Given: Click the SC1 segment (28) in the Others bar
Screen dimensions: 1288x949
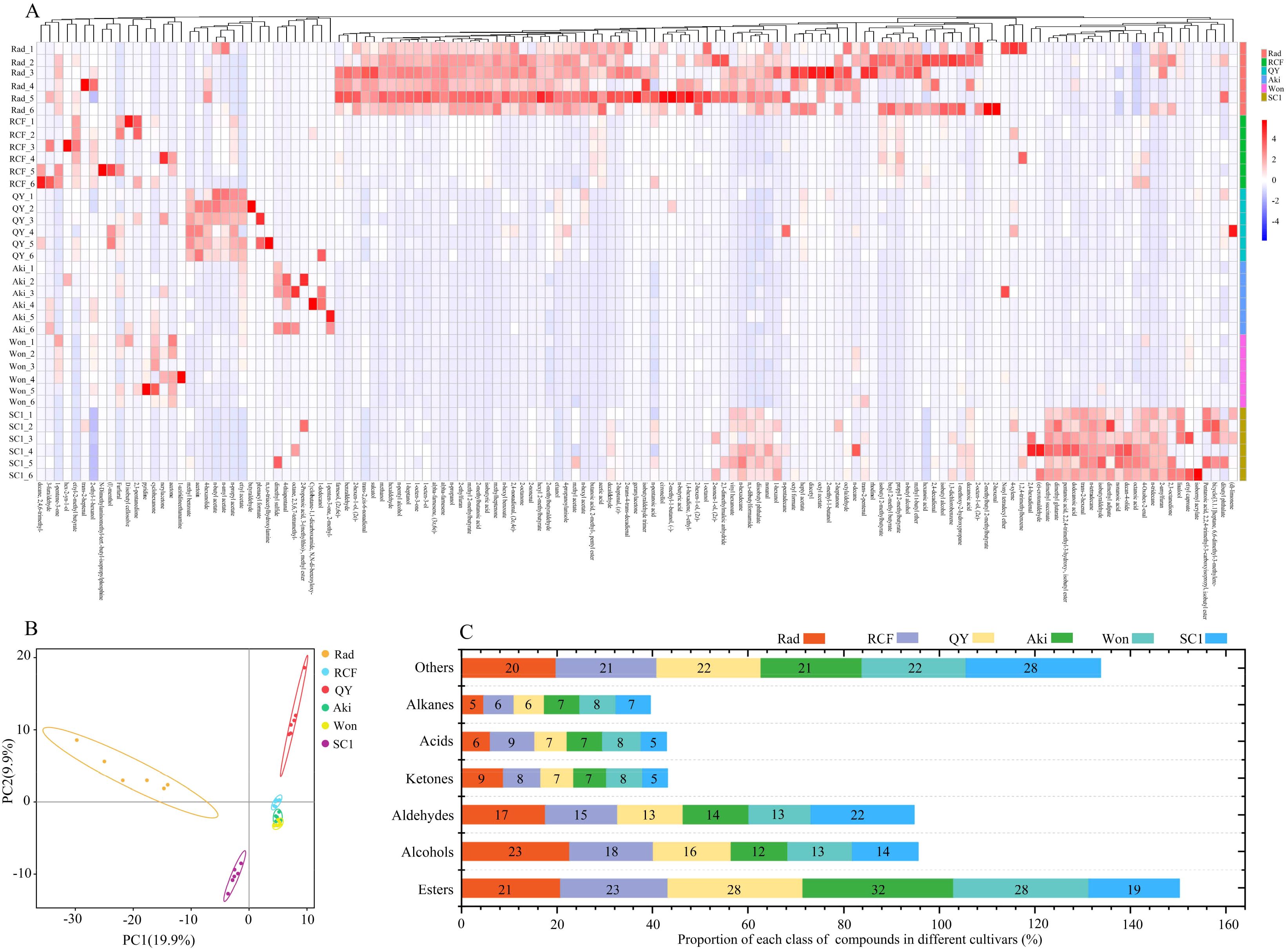Looking at the screenshot, I should [1033, 668].
